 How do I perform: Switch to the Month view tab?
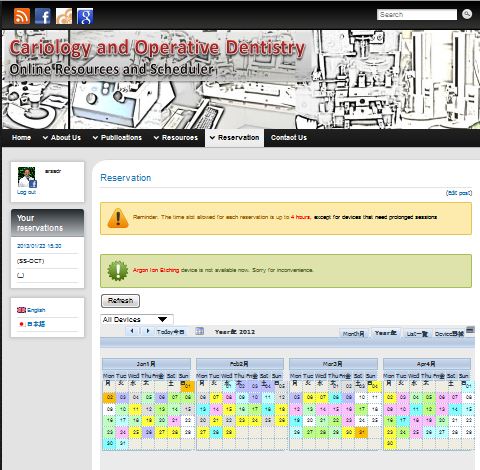(354, 333)
